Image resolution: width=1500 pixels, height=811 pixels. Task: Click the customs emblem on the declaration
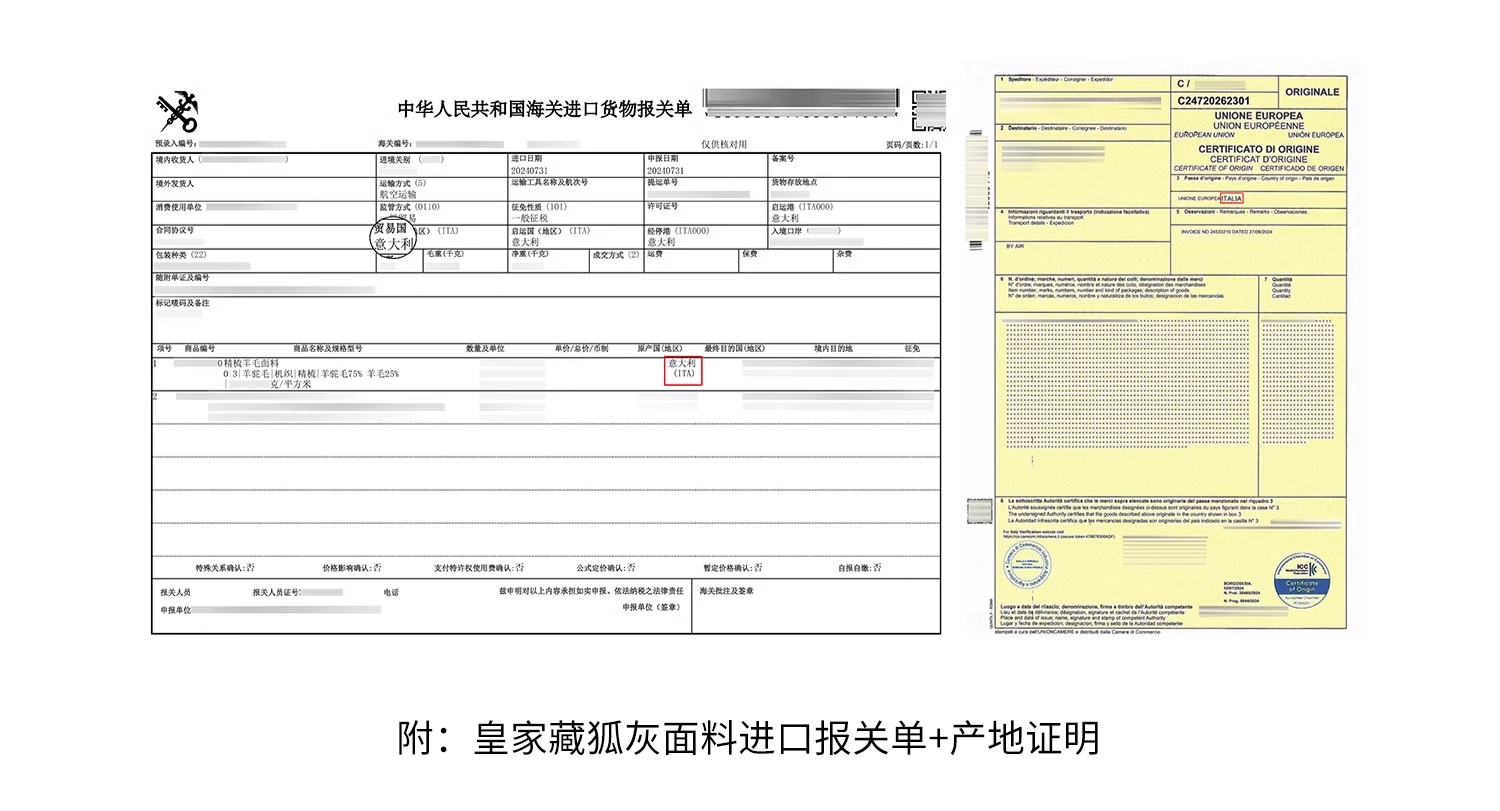(x=178, y=111)
